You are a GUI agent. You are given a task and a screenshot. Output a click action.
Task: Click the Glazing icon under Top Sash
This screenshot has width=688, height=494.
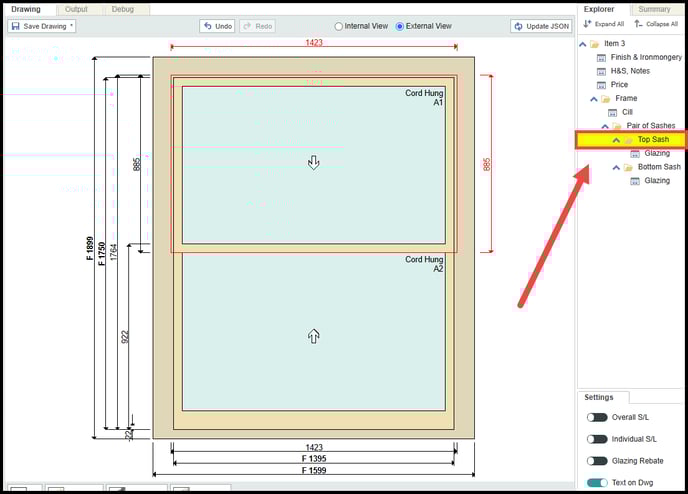pos(635,154)
